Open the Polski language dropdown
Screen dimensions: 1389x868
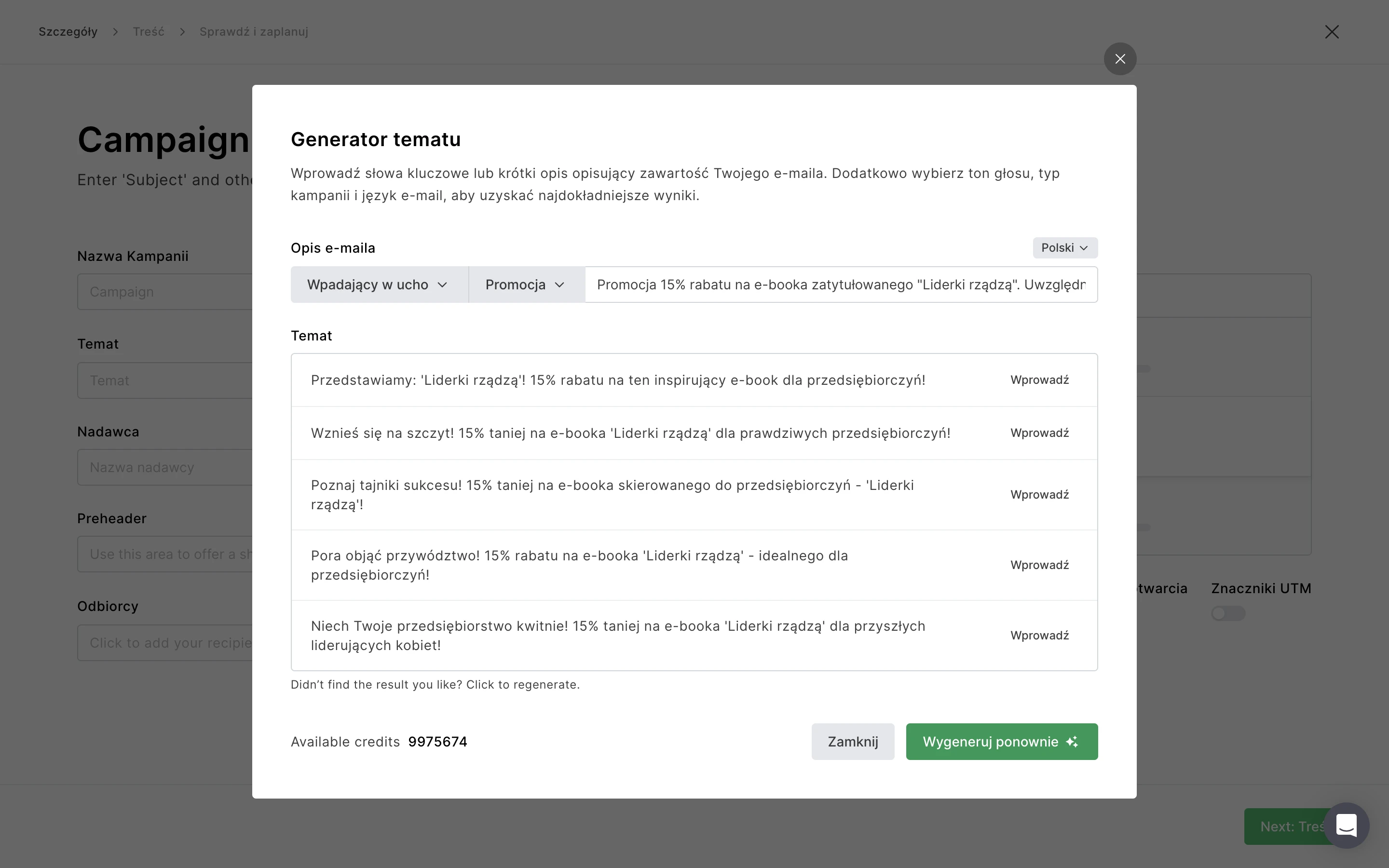(1065, 248)
